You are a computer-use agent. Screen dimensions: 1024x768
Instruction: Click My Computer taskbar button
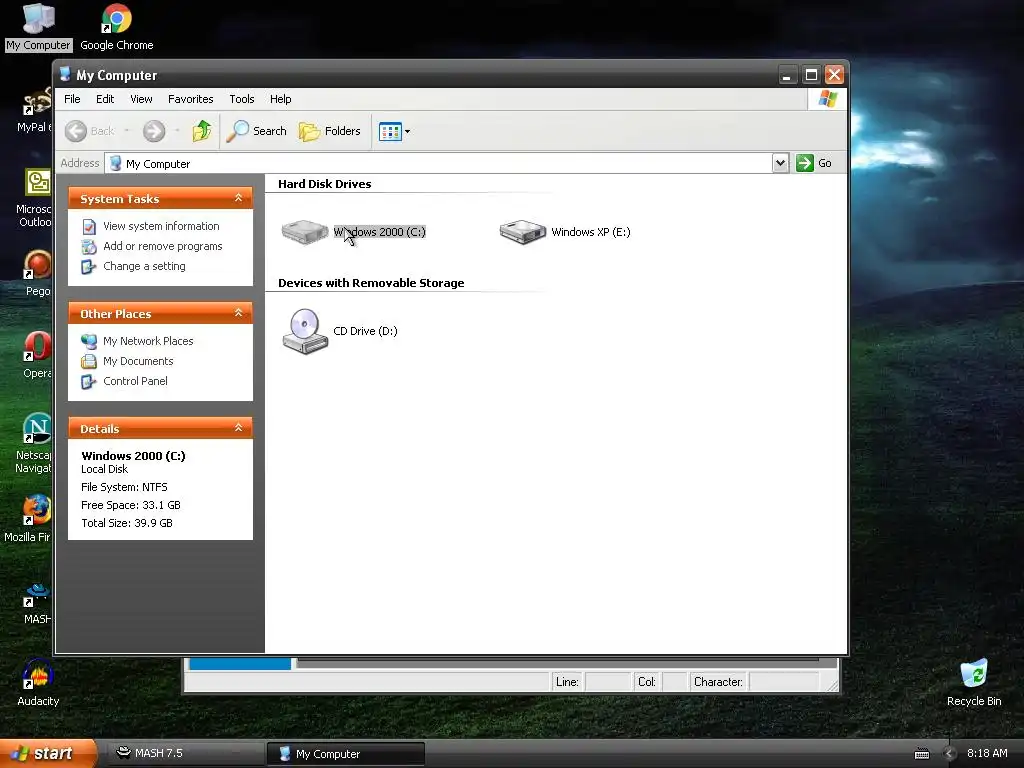pyautogui.click(x=345, y=754)
